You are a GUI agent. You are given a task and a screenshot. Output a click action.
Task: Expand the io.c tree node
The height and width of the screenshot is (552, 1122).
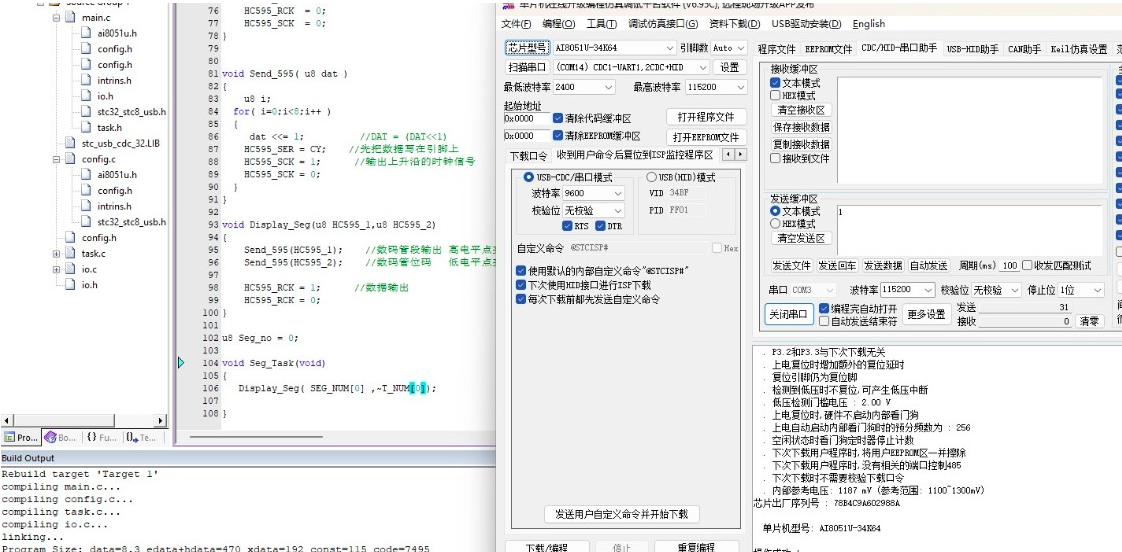click(56, 269)
